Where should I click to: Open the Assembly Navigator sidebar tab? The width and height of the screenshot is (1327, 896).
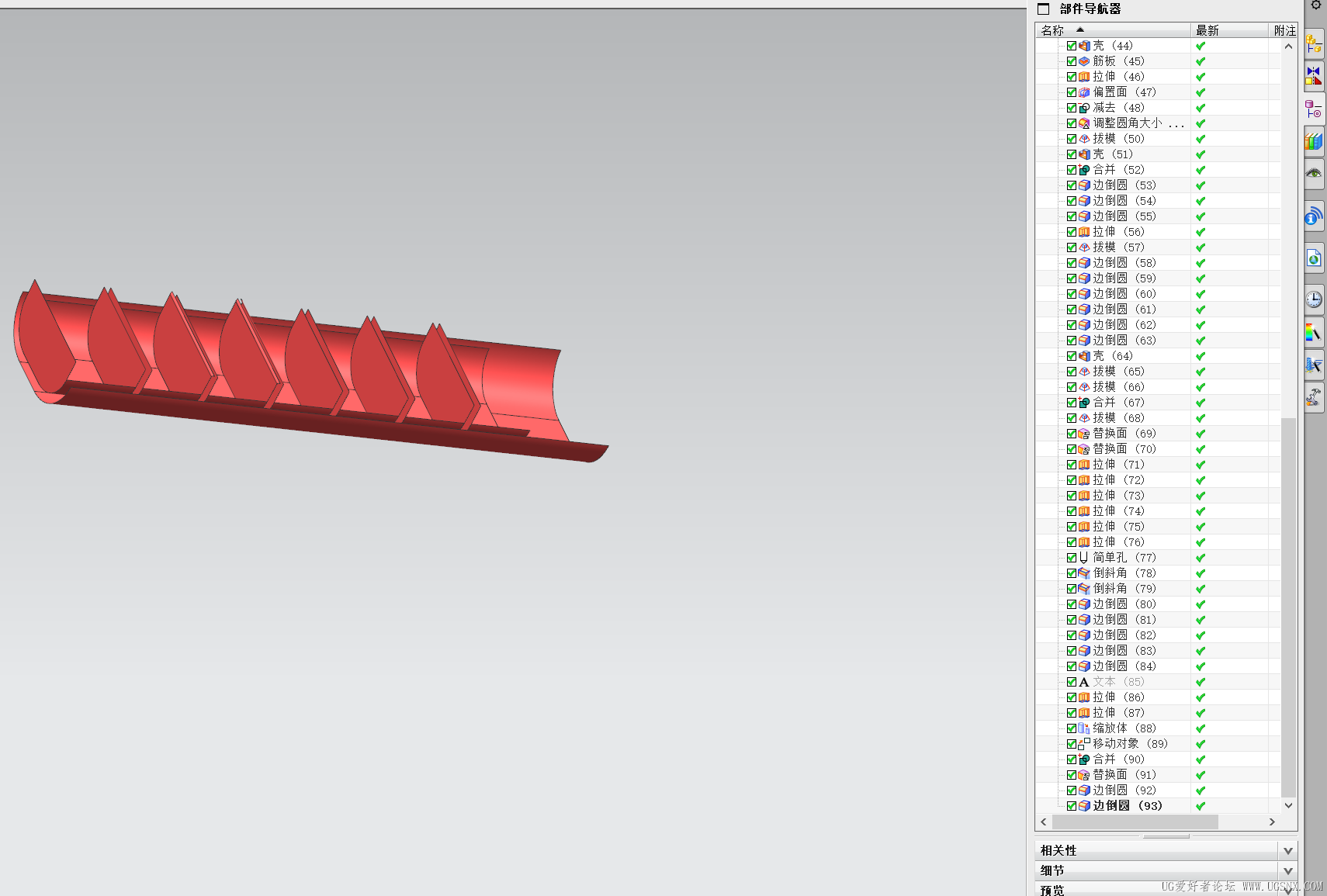pyautogui.click(x=1314, y=44)
